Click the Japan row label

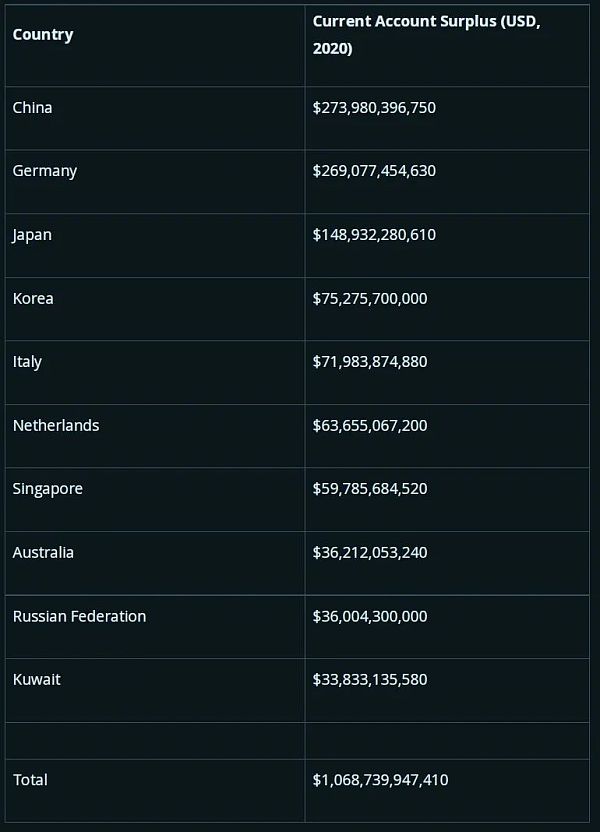pyautogui.click(x=33, y=235)
